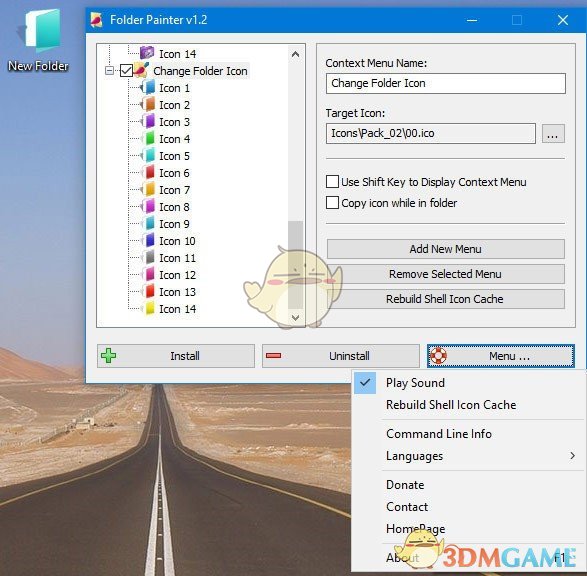Click the Menu ... button
Viewport: 587px width, 576px height.
(501, 356)
